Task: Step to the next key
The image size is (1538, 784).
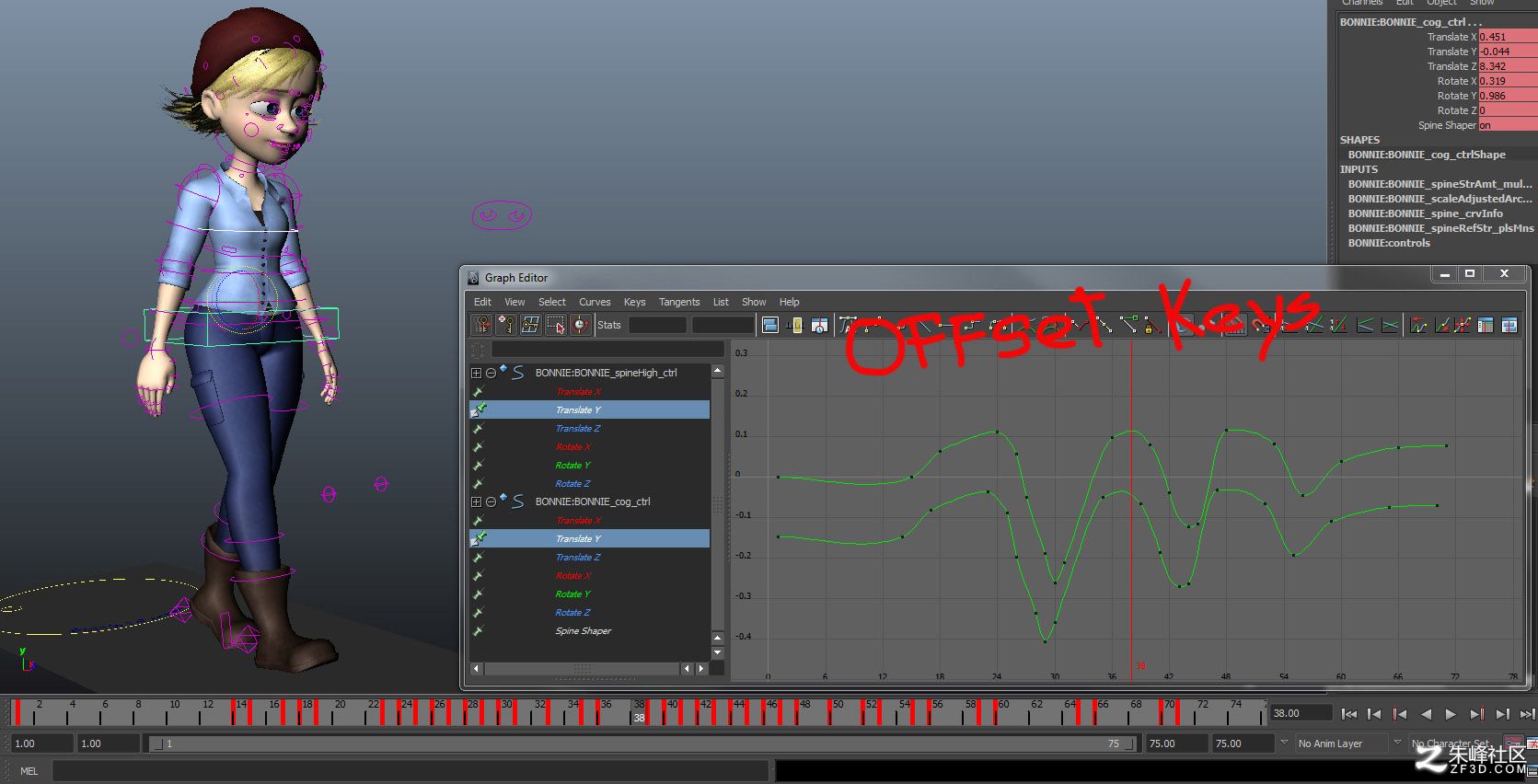Action: (1476, 713)
